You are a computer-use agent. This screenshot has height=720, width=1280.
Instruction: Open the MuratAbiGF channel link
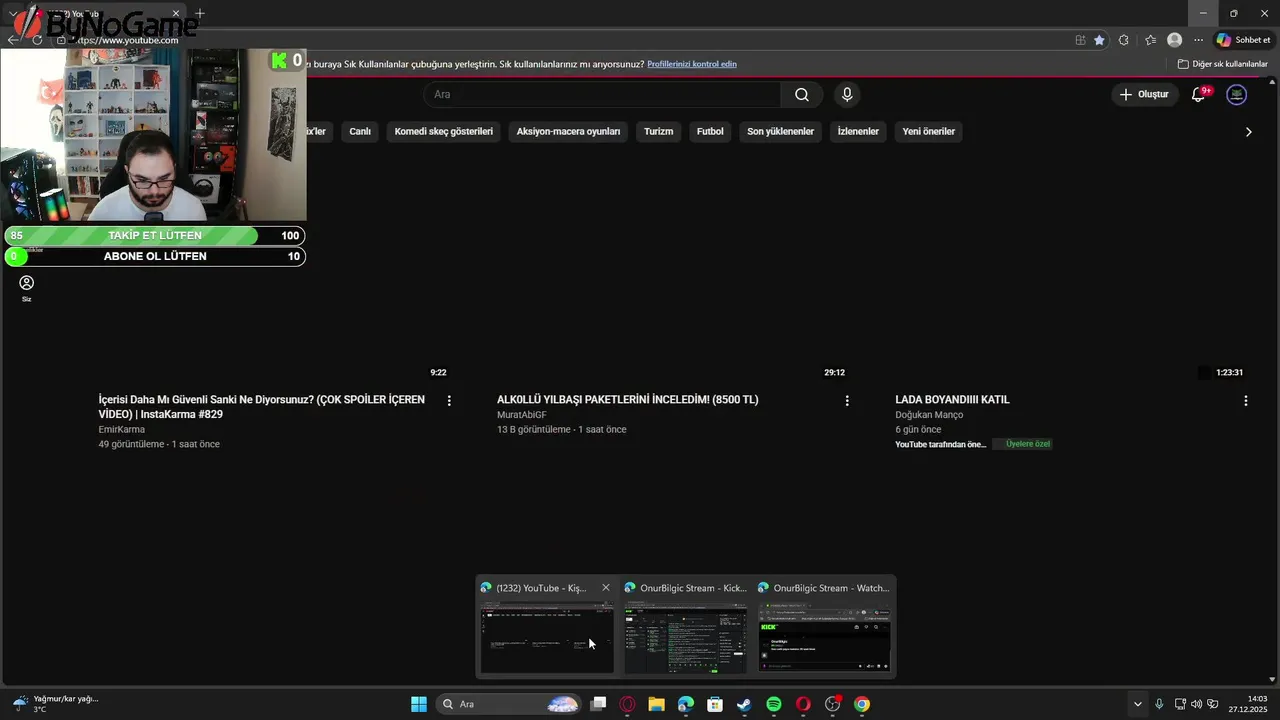pyautogui.click(x=522, y=415)
